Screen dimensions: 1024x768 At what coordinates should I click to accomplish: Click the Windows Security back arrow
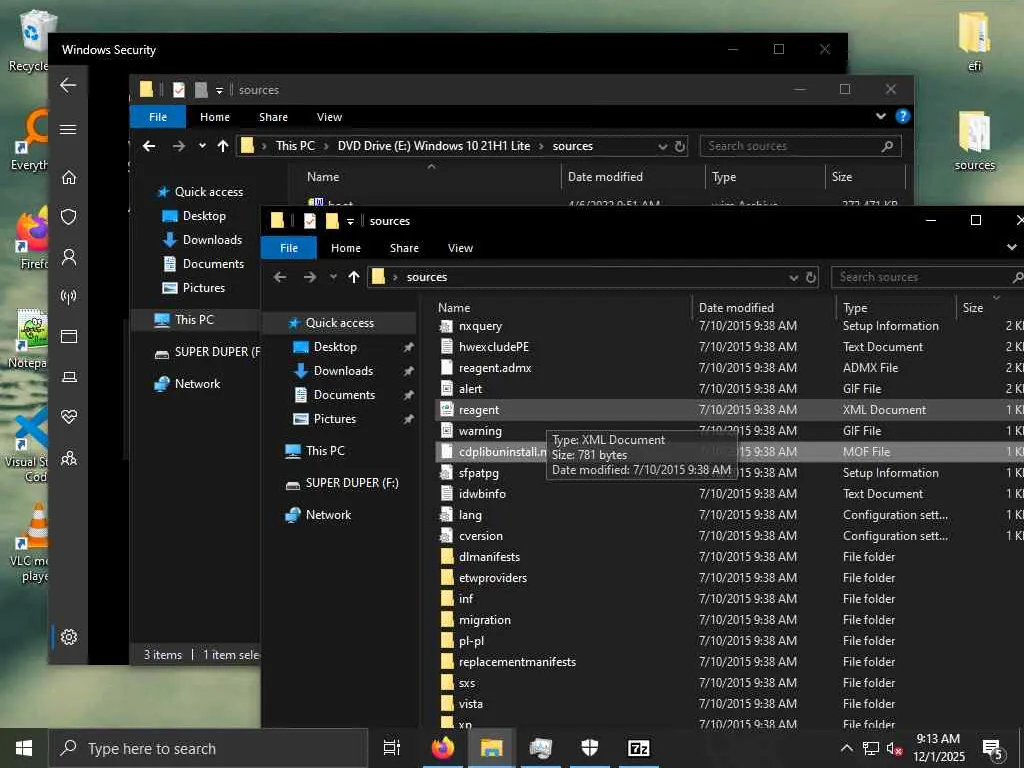[68, 85]
